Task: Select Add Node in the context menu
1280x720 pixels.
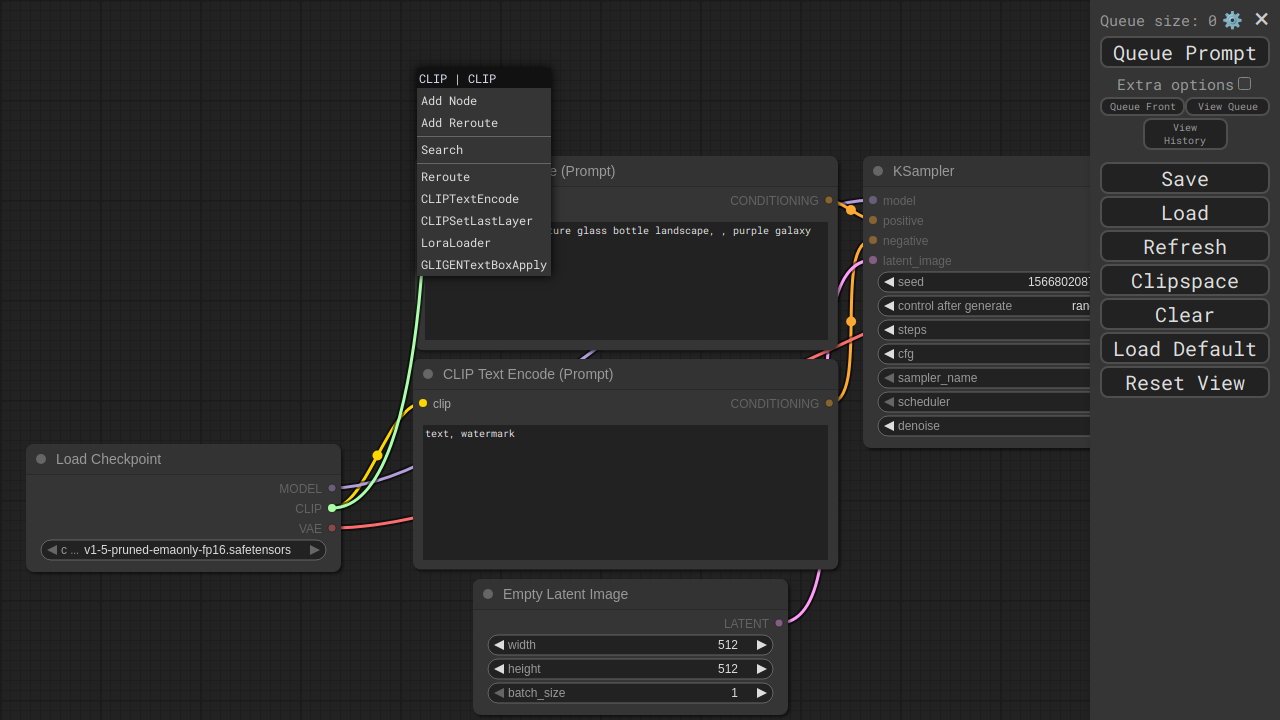Action: 449,101
